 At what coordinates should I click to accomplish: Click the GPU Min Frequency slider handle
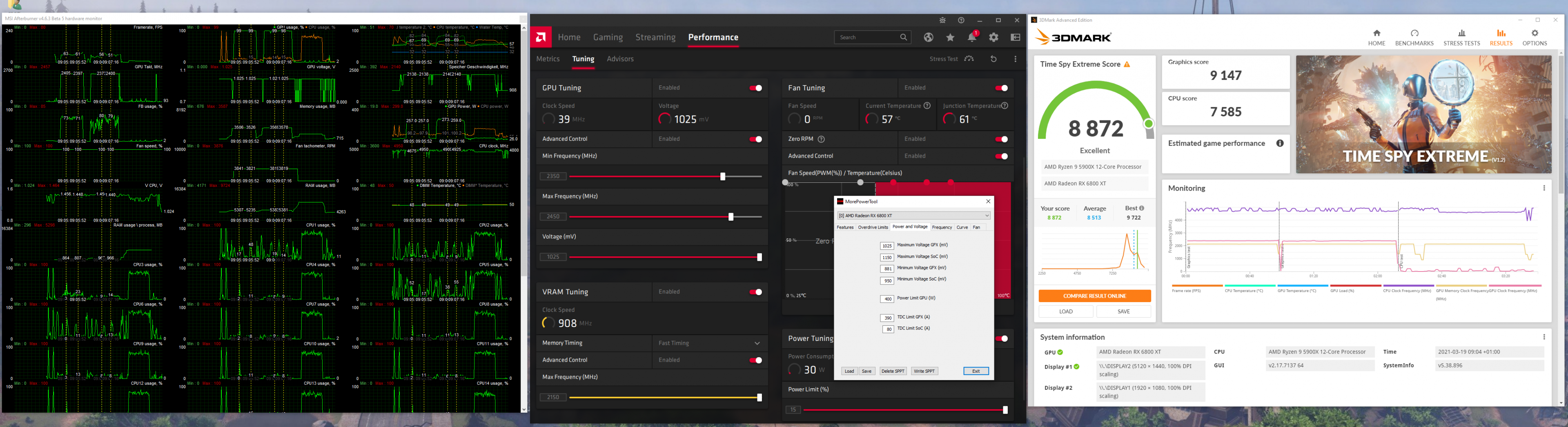point(722,176)
